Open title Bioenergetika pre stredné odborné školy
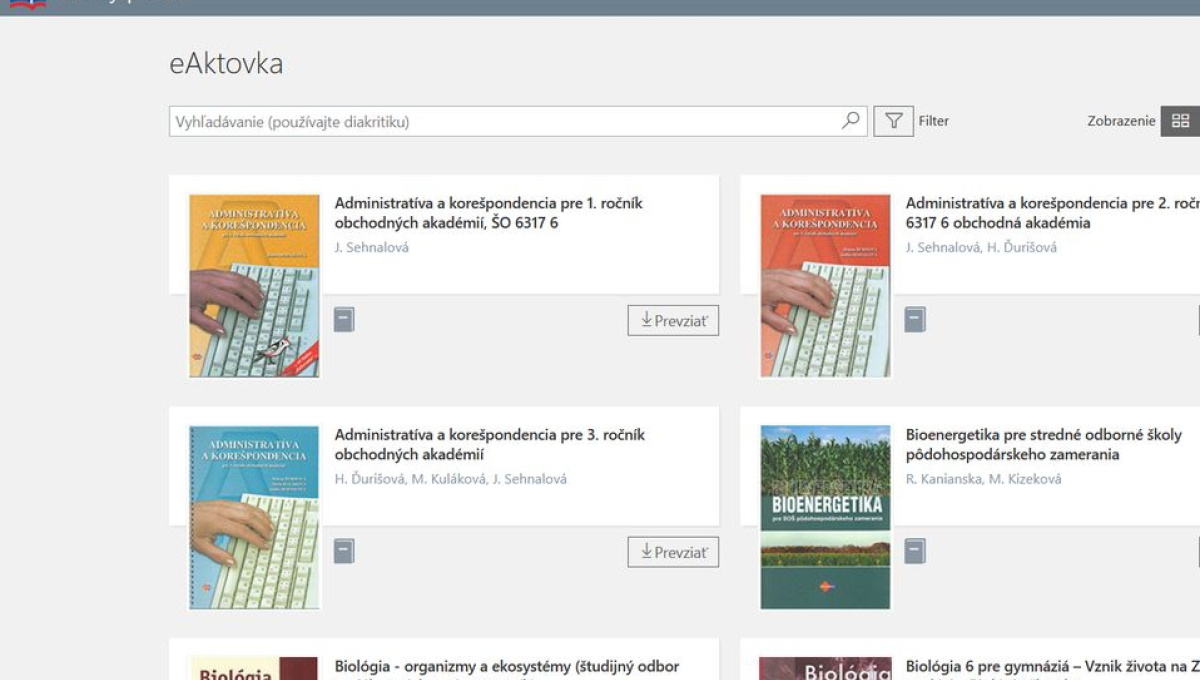Screen dimensions: 1200x680 tap(1044, 445)
